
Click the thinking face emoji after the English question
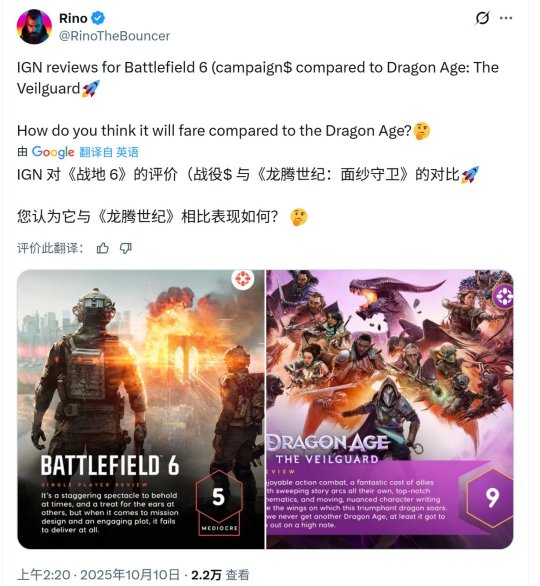422,131
